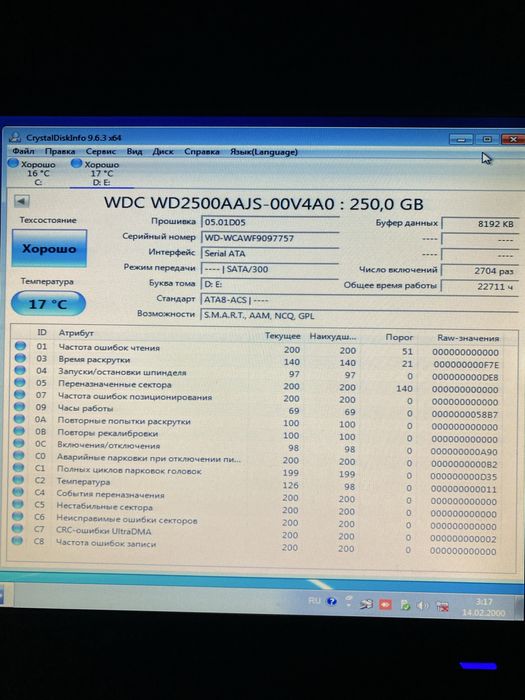Click status icon for Частота ошибок чтения
The image size is (525, 700).
click(20, 346)
